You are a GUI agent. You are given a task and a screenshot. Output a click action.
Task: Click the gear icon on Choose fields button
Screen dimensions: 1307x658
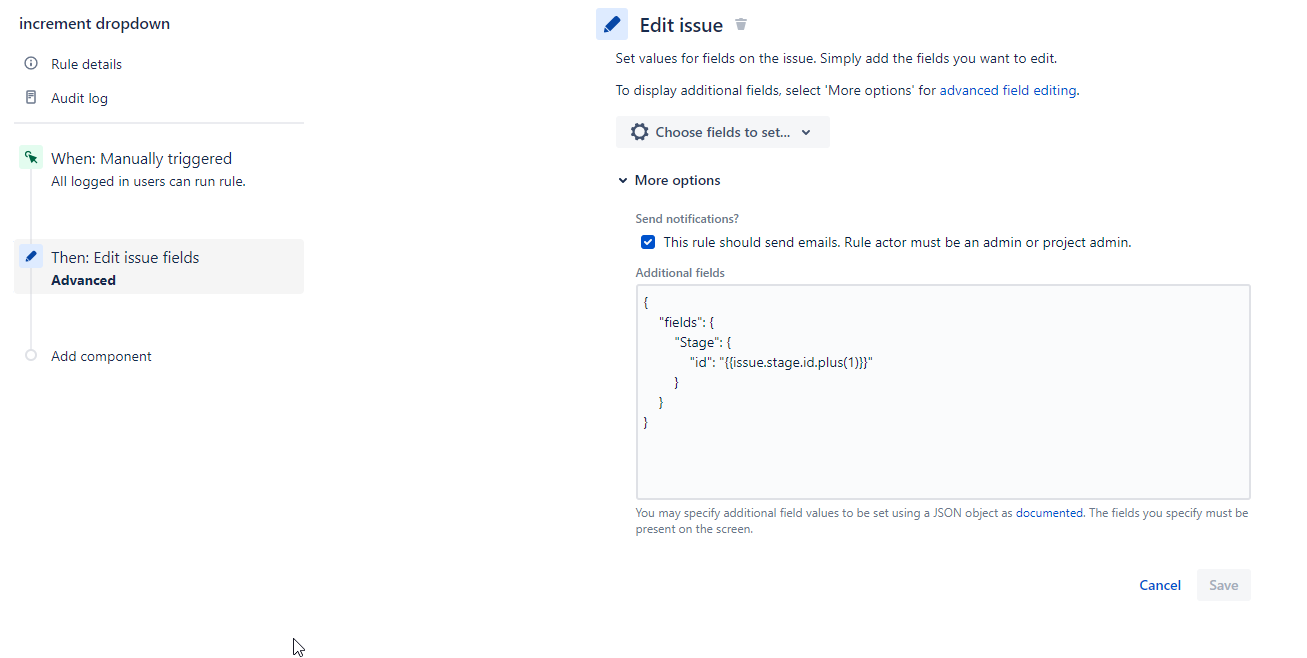point(638,131)
